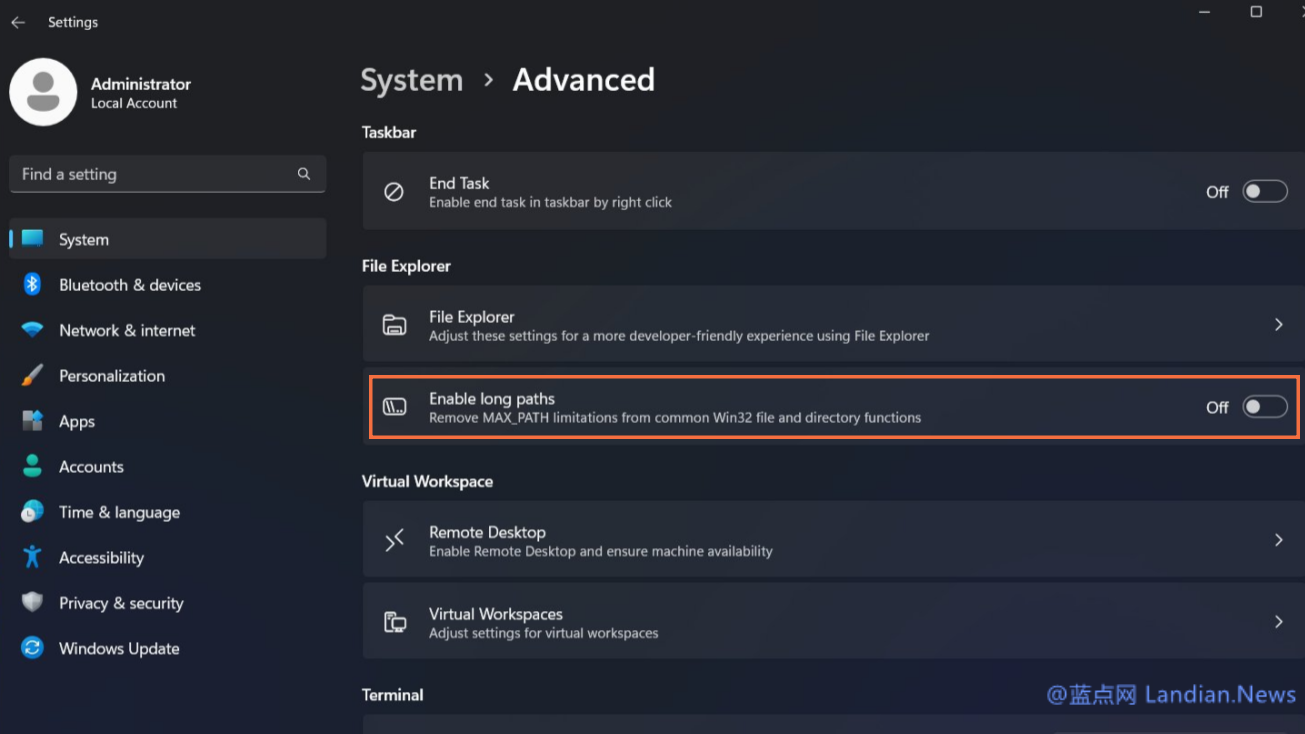Click the Virtual Workspaces icon
1305x734 pixels.
coord(394,622)
